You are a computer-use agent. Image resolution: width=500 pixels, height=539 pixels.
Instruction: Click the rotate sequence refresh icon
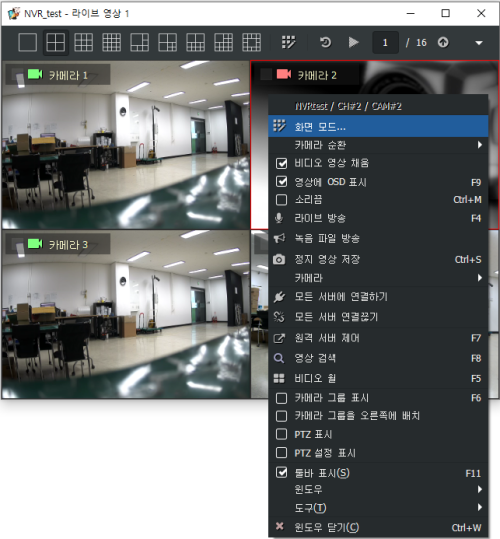click(325, 43)
